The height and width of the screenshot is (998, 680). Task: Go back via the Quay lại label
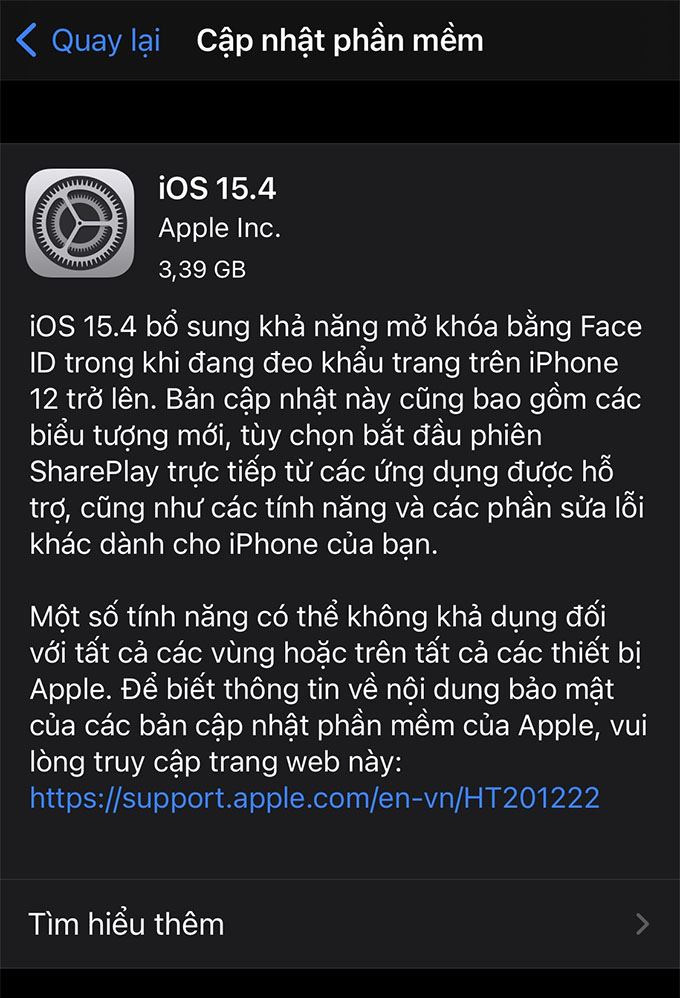pos(106,41)
